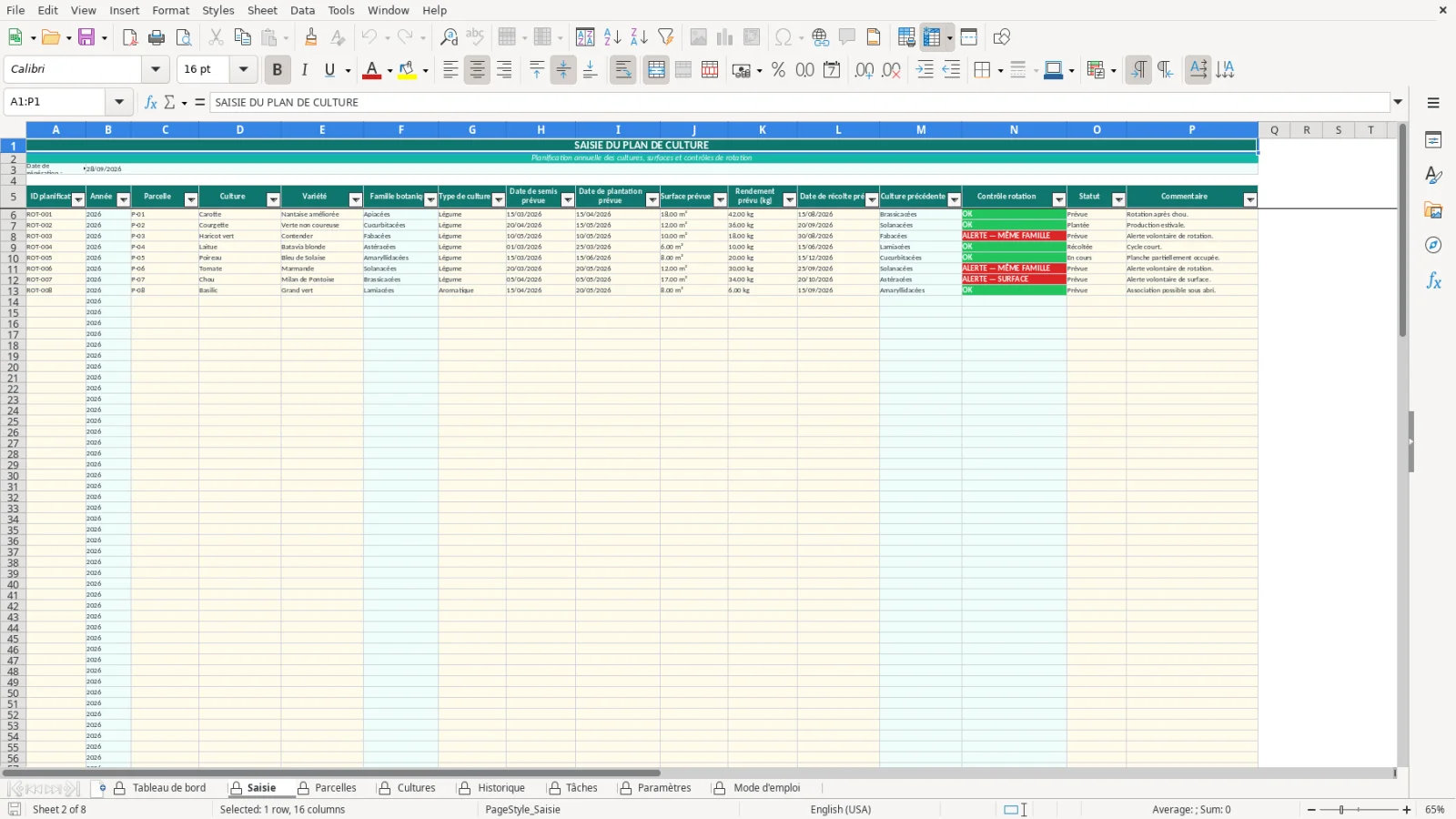Toggle Center Horizontally alignment
Viewport: 1456px width, 819px height.
click(477, 69)
